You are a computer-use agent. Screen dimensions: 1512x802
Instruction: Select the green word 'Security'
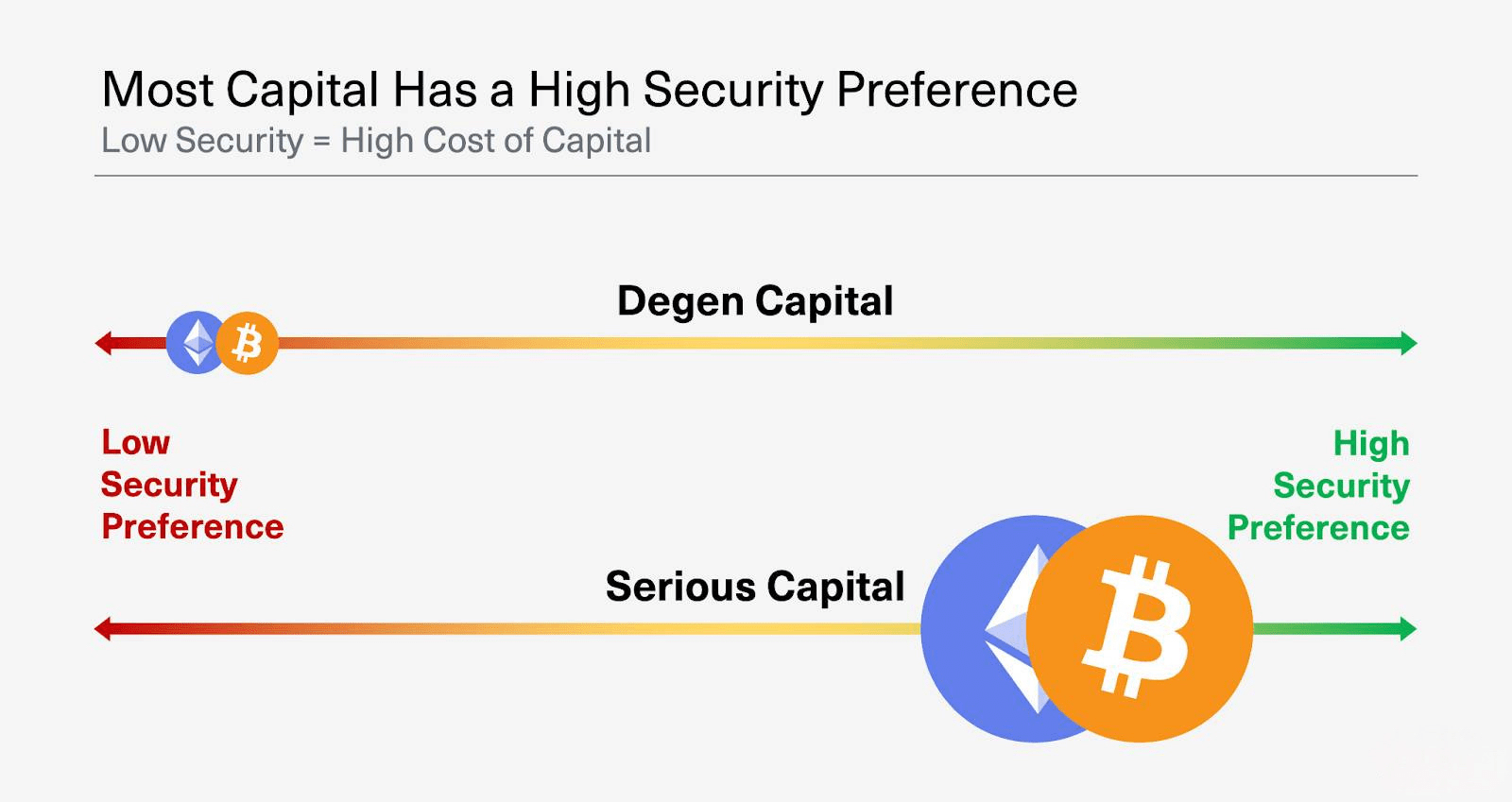click(1342, 486)
